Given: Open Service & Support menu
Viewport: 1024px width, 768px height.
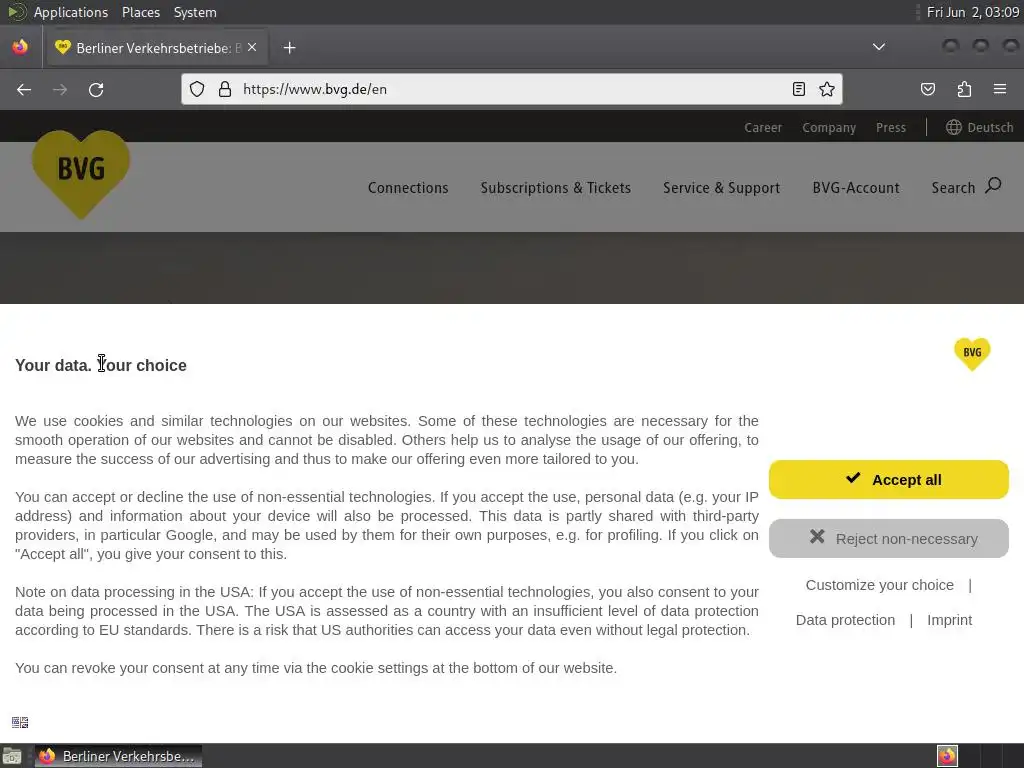Looking at the screenshot, I should (722, 188).
